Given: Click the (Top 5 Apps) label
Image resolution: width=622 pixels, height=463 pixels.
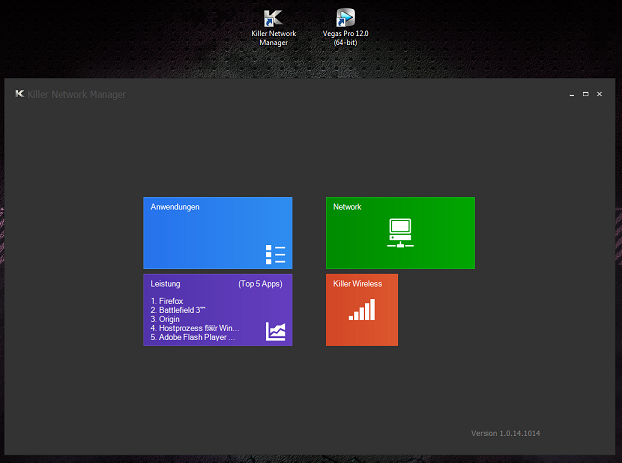Looking at the screenshot, I should [260, 284].
